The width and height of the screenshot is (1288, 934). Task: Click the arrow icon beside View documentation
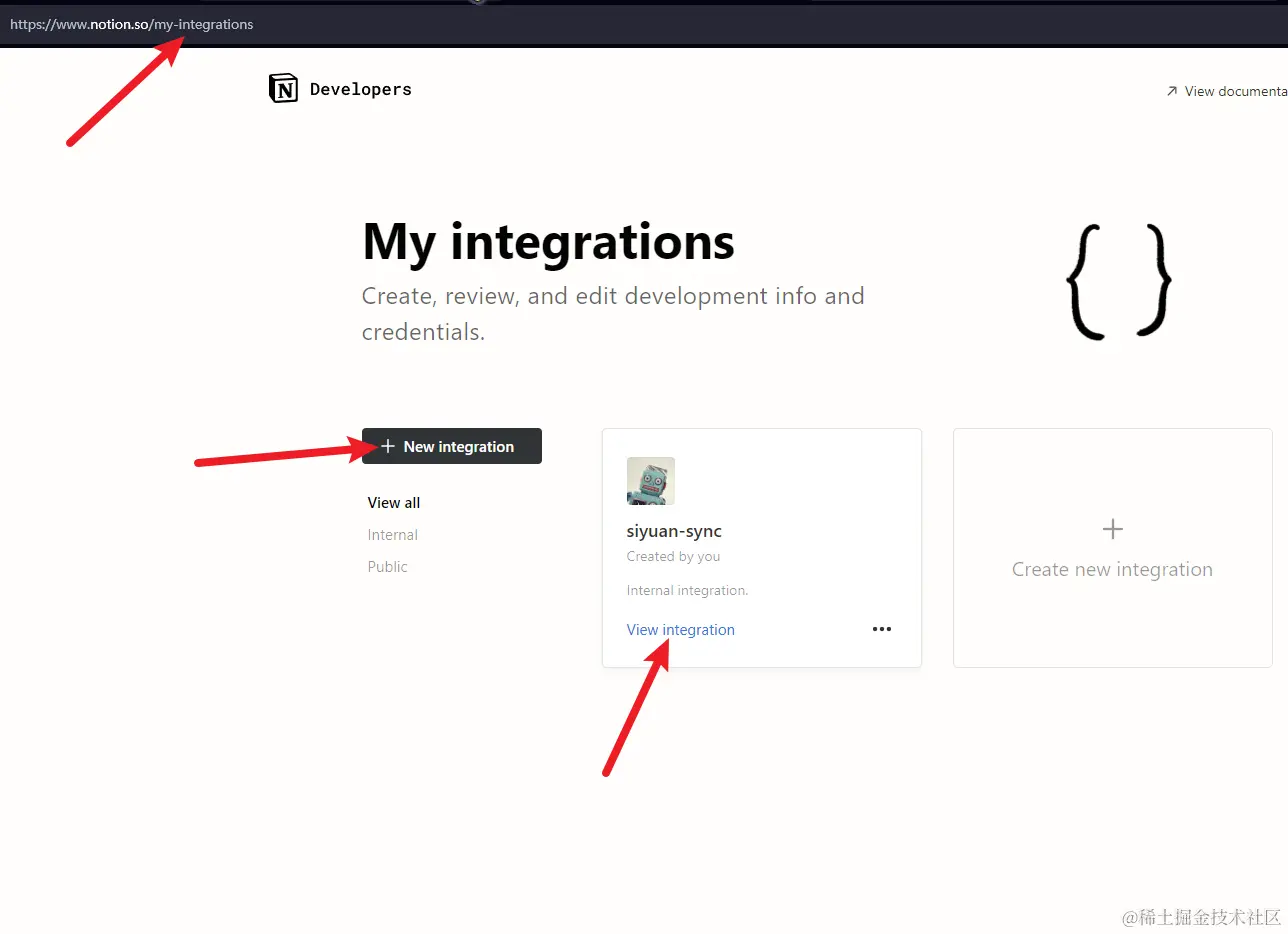coord(1172,91)
